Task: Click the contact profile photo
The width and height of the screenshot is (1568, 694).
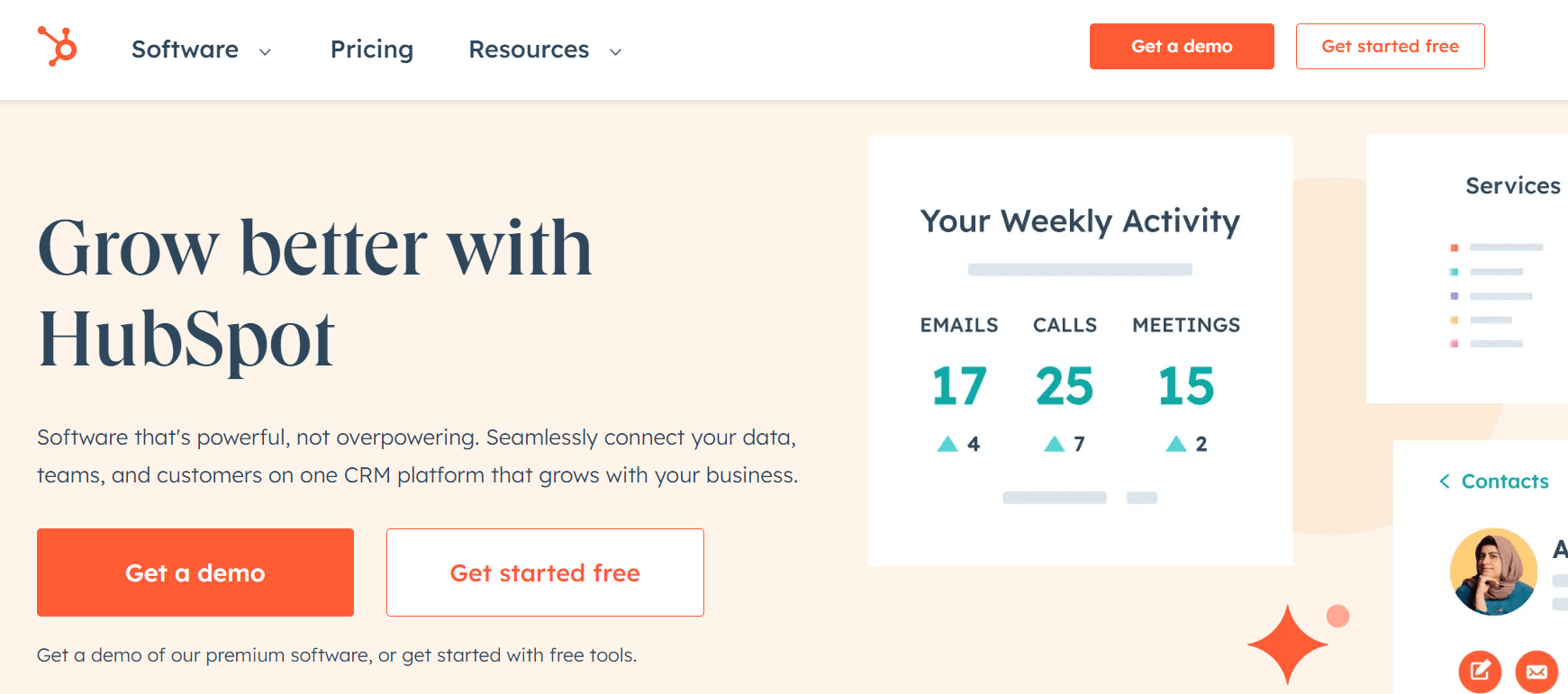Action: 1493,572
